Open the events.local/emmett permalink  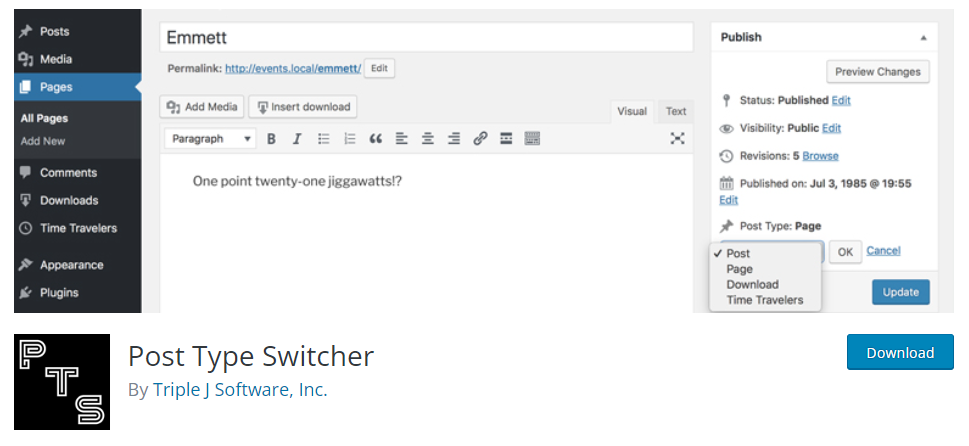click(293, 69)
